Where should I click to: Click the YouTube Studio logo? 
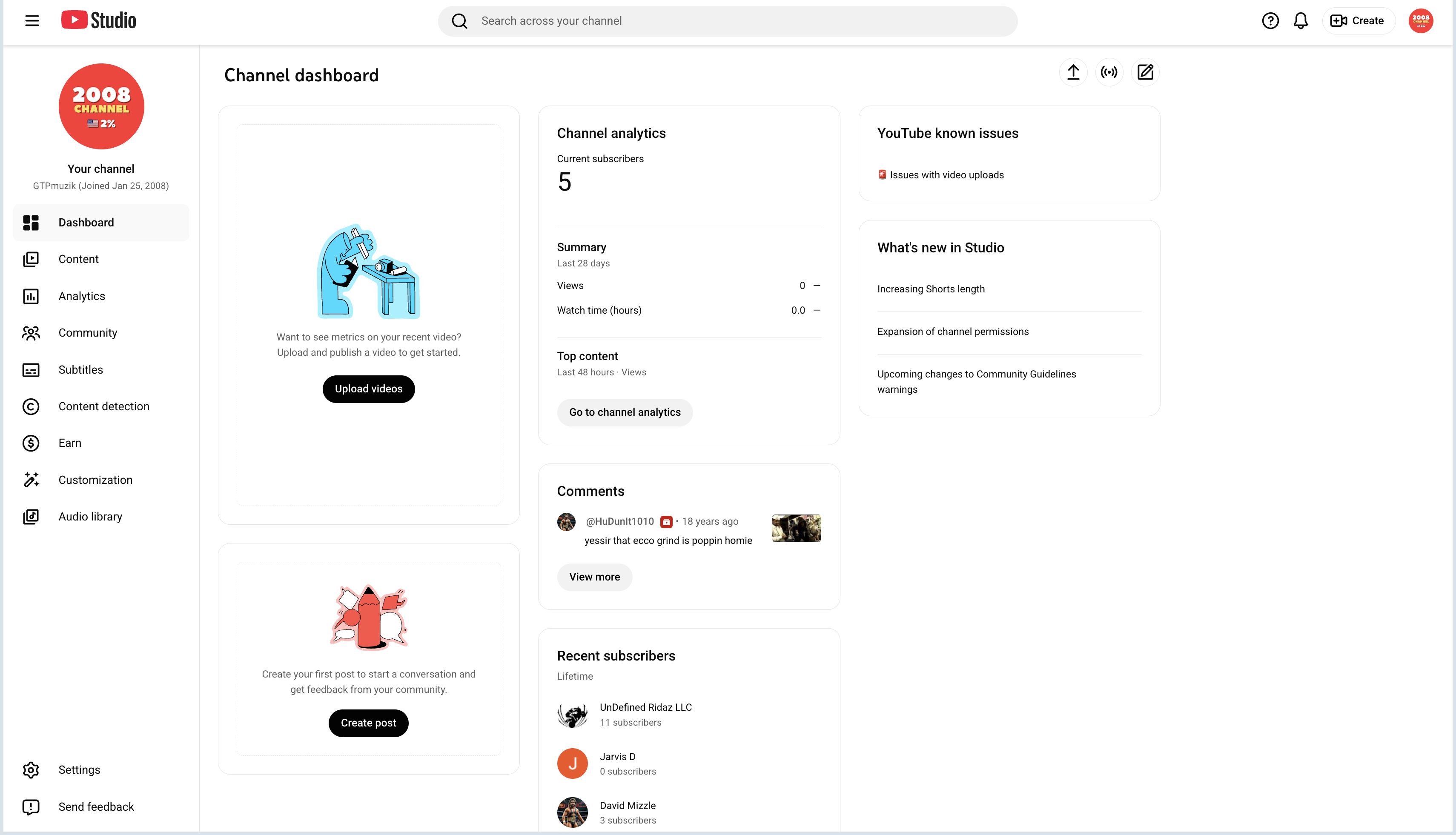(99, 21)
